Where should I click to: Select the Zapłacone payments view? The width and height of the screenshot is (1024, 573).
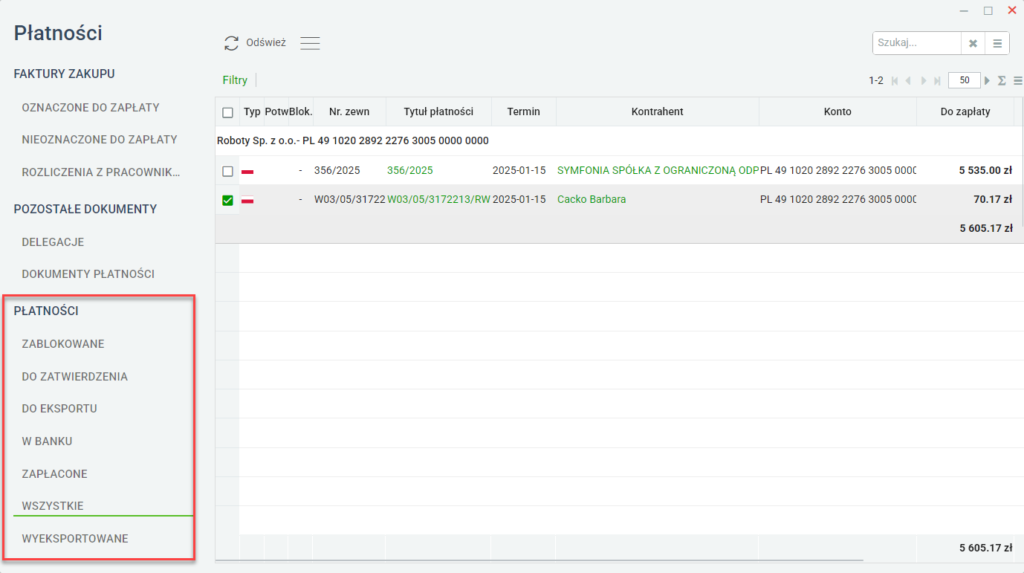[x=54, y=474]
